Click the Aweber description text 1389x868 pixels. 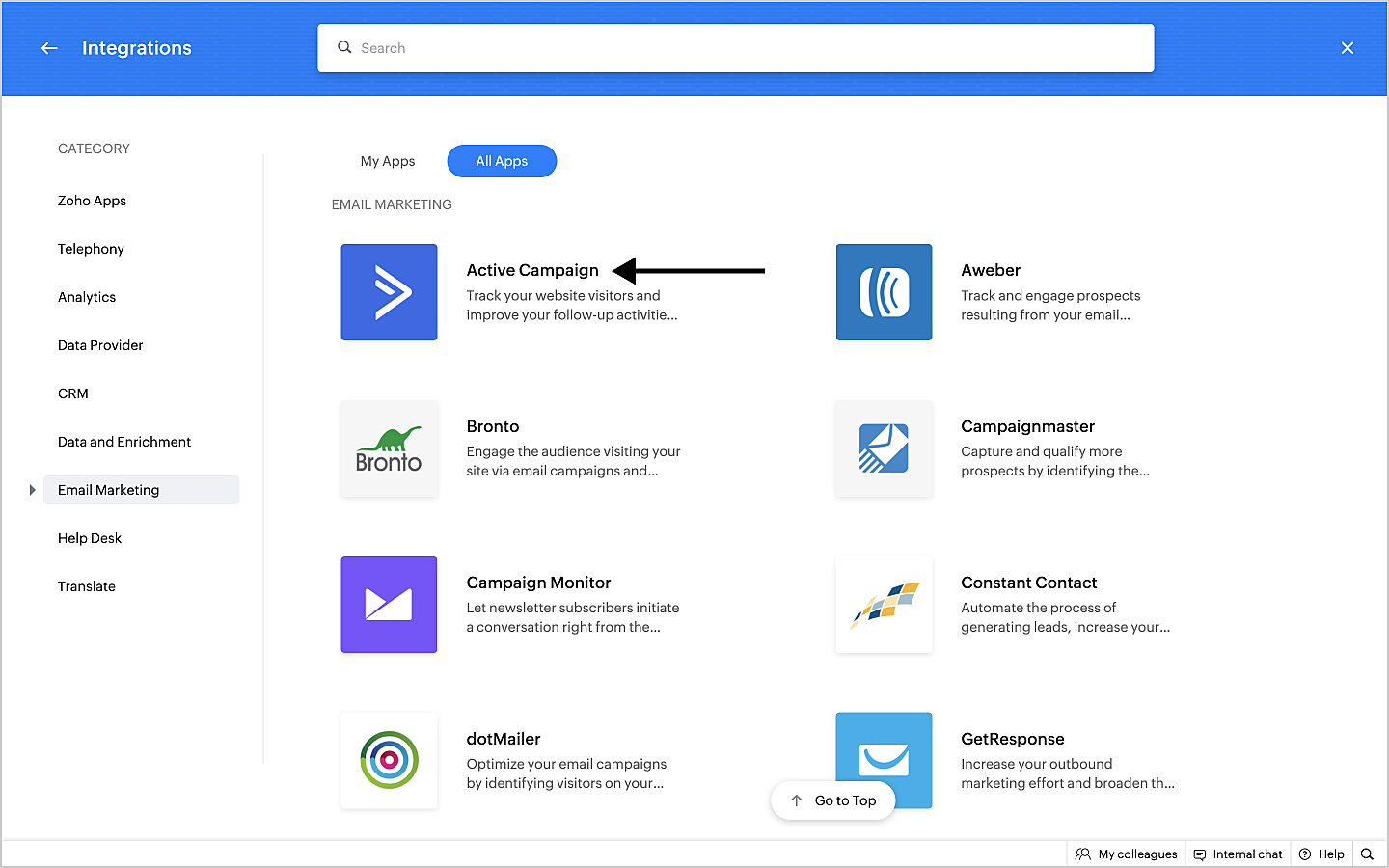[1050, 305]
